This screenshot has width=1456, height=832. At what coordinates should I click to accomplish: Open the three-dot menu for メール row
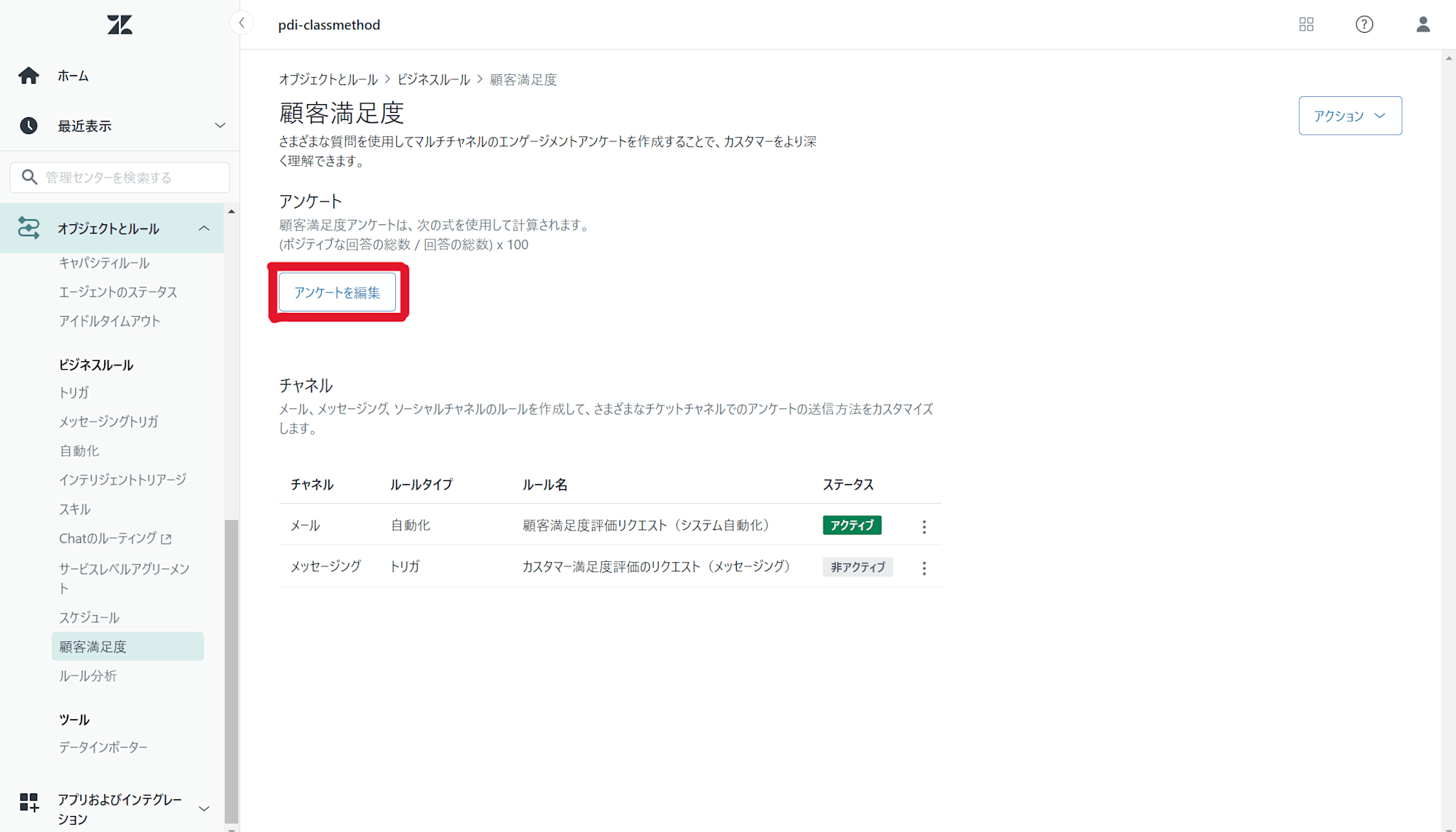[x=924, y=526]
